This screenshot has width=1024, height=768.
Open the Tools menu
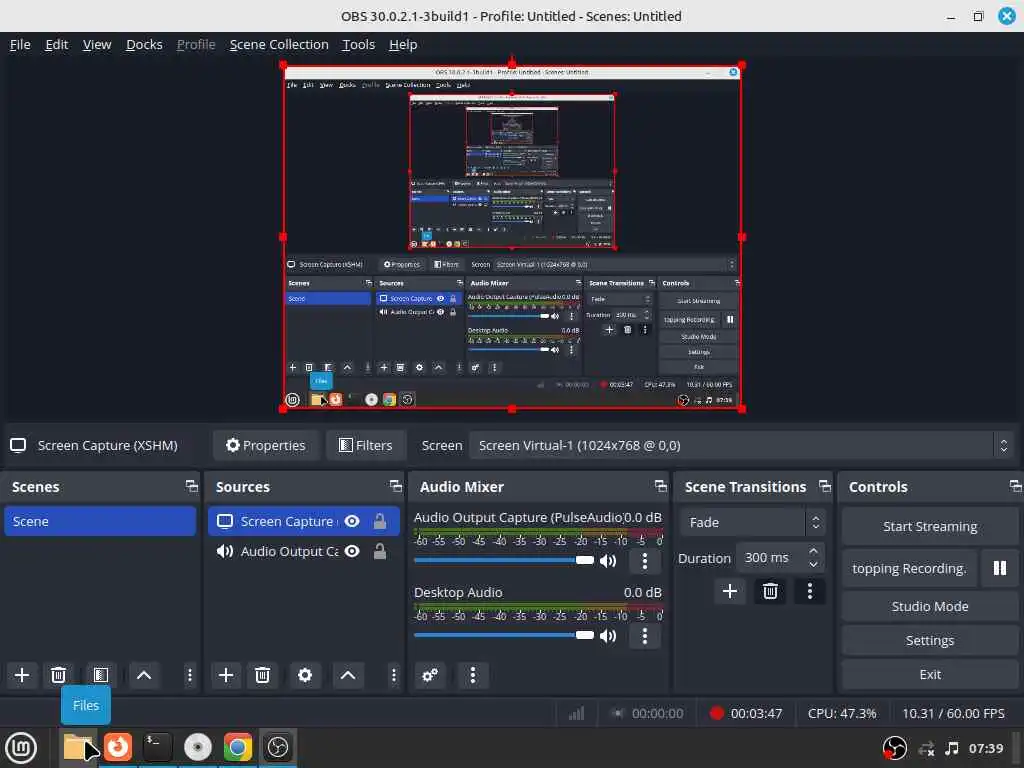359,44
